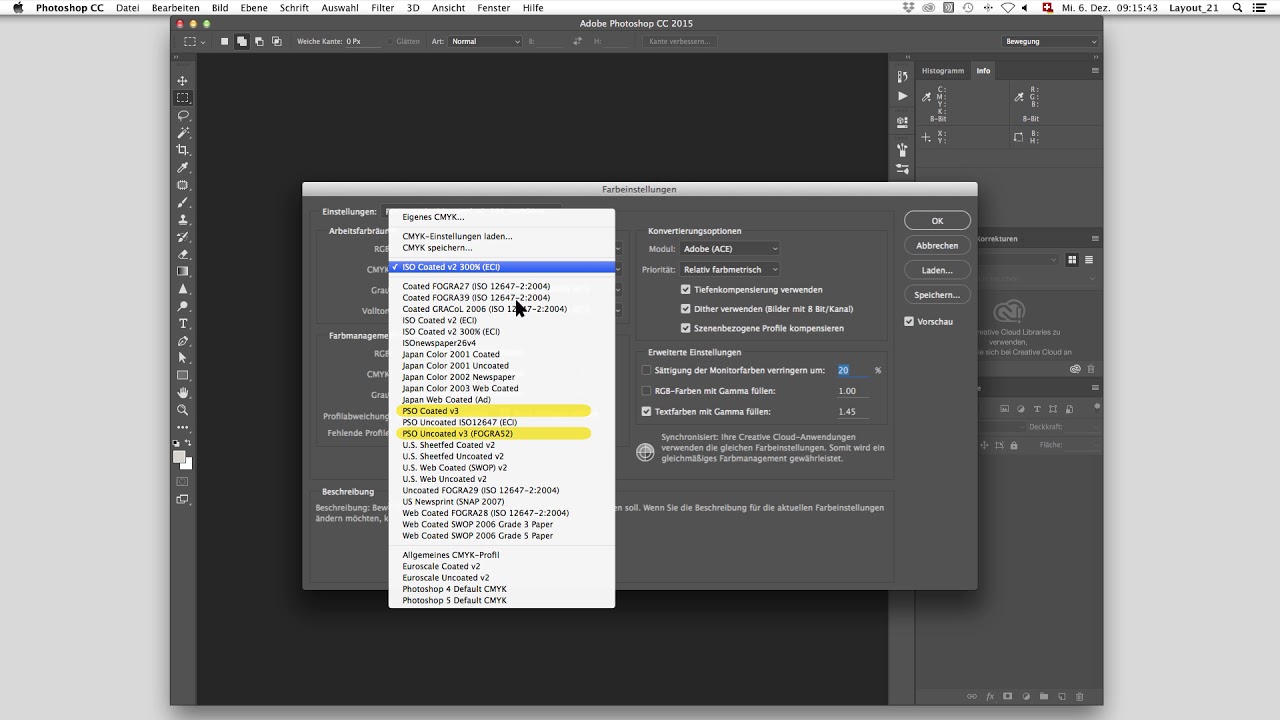
Task: Select the Hand tool
Action: point(183,392)
